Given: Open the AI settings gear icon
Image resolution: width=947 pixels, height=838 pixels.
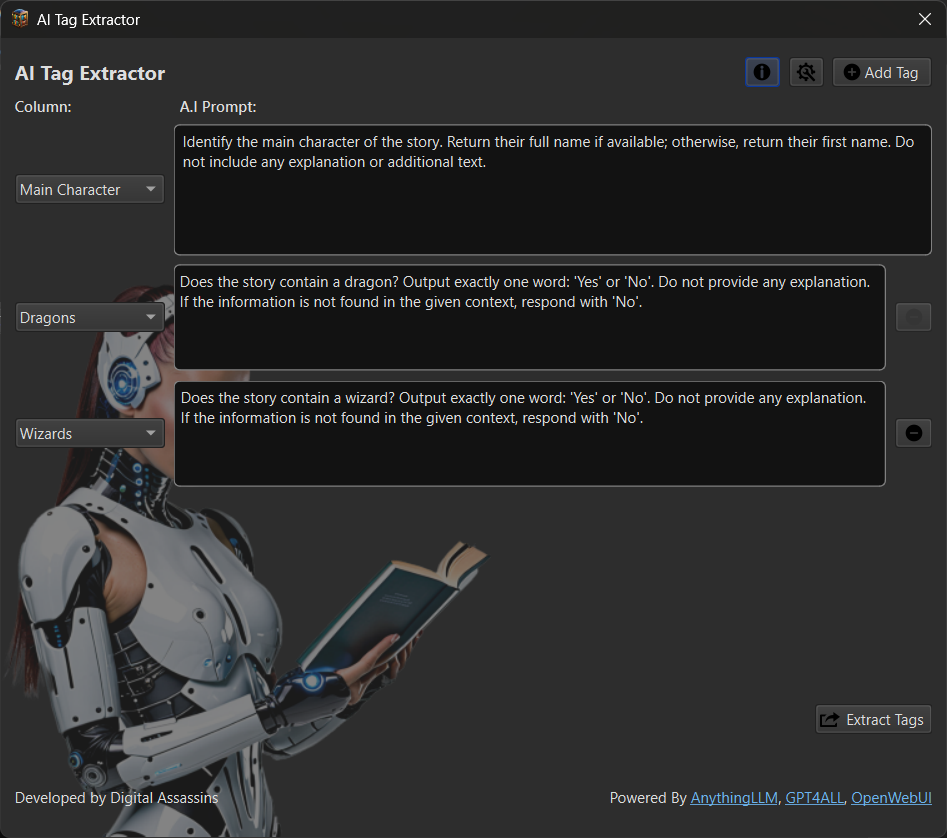Looking at the screenshot, I should coord(806,72).
